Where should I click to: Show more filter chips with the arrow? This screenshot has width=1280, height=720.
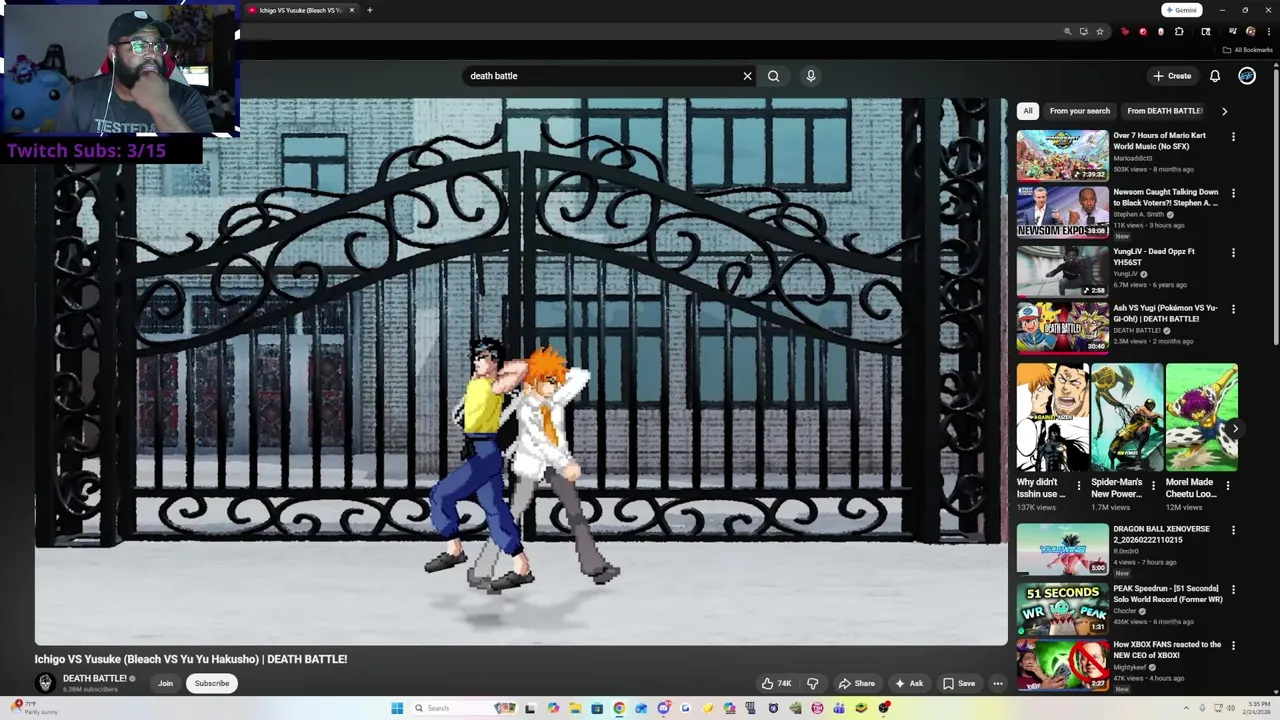(x=1224, y=111)
